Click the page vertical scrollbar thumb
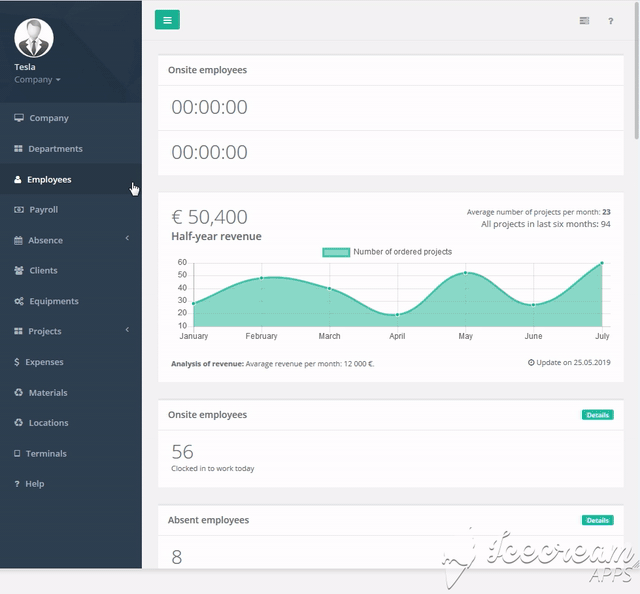 (637, 69)
